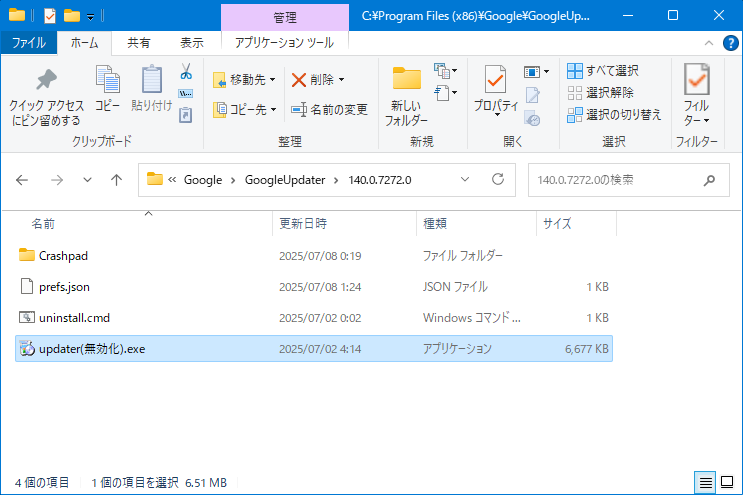Click title bar New Folder quick access icon
743x495 pixels.
pos(72,16)
